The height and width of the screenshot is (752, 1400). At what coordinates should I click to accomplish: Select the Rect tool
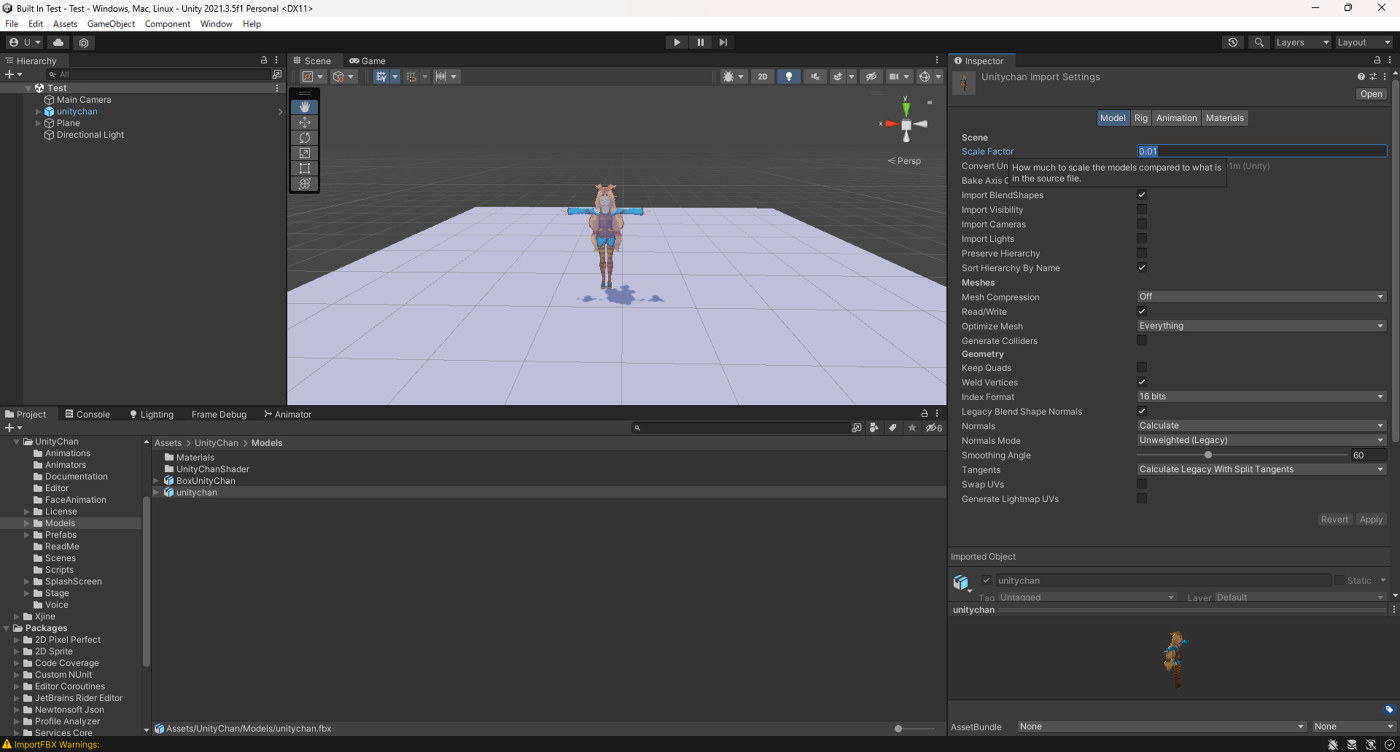[x=305, y=168]
